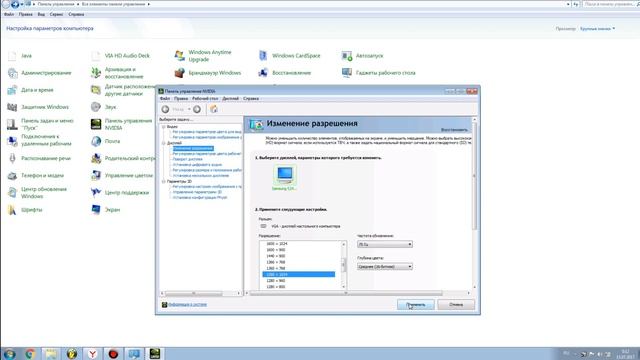Image resolution: width=640 pixels, height=360 pixels.
Task: Open Вид menu in Control Panel window
Action: 41,14
